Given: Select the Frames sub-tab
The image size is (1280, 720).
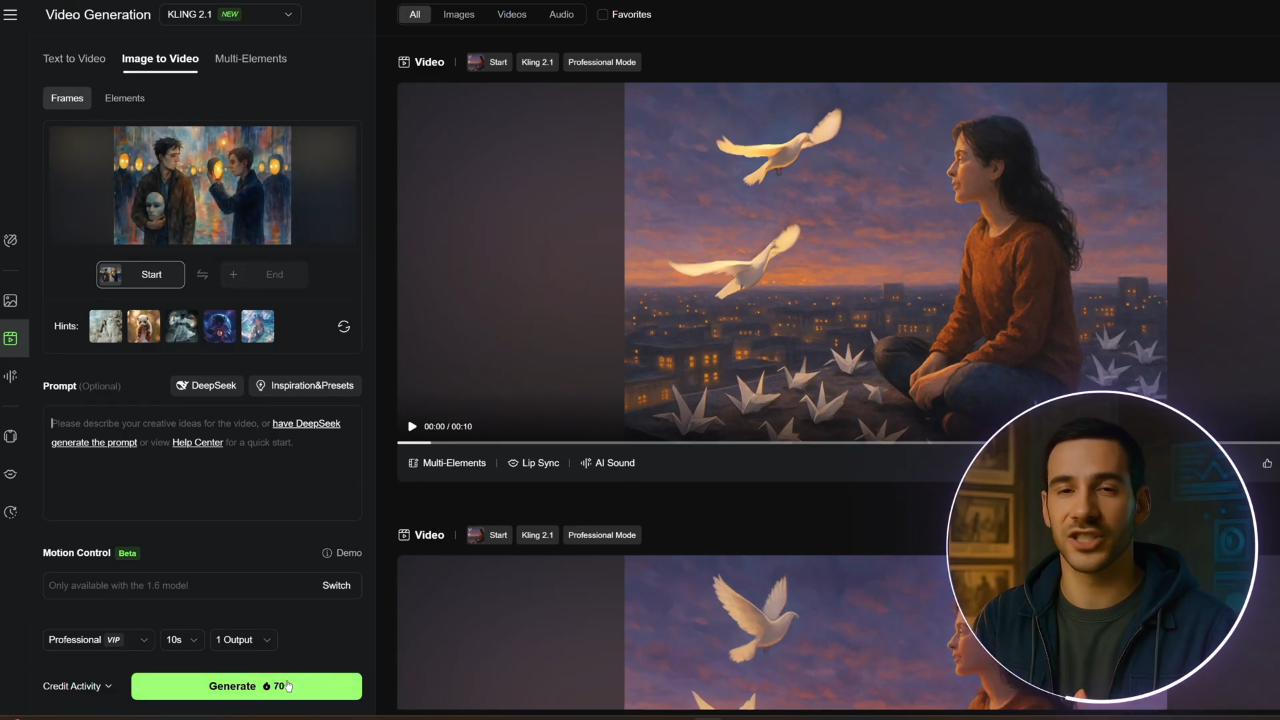Looking at the screenshot, I should (x=67, y=98).
